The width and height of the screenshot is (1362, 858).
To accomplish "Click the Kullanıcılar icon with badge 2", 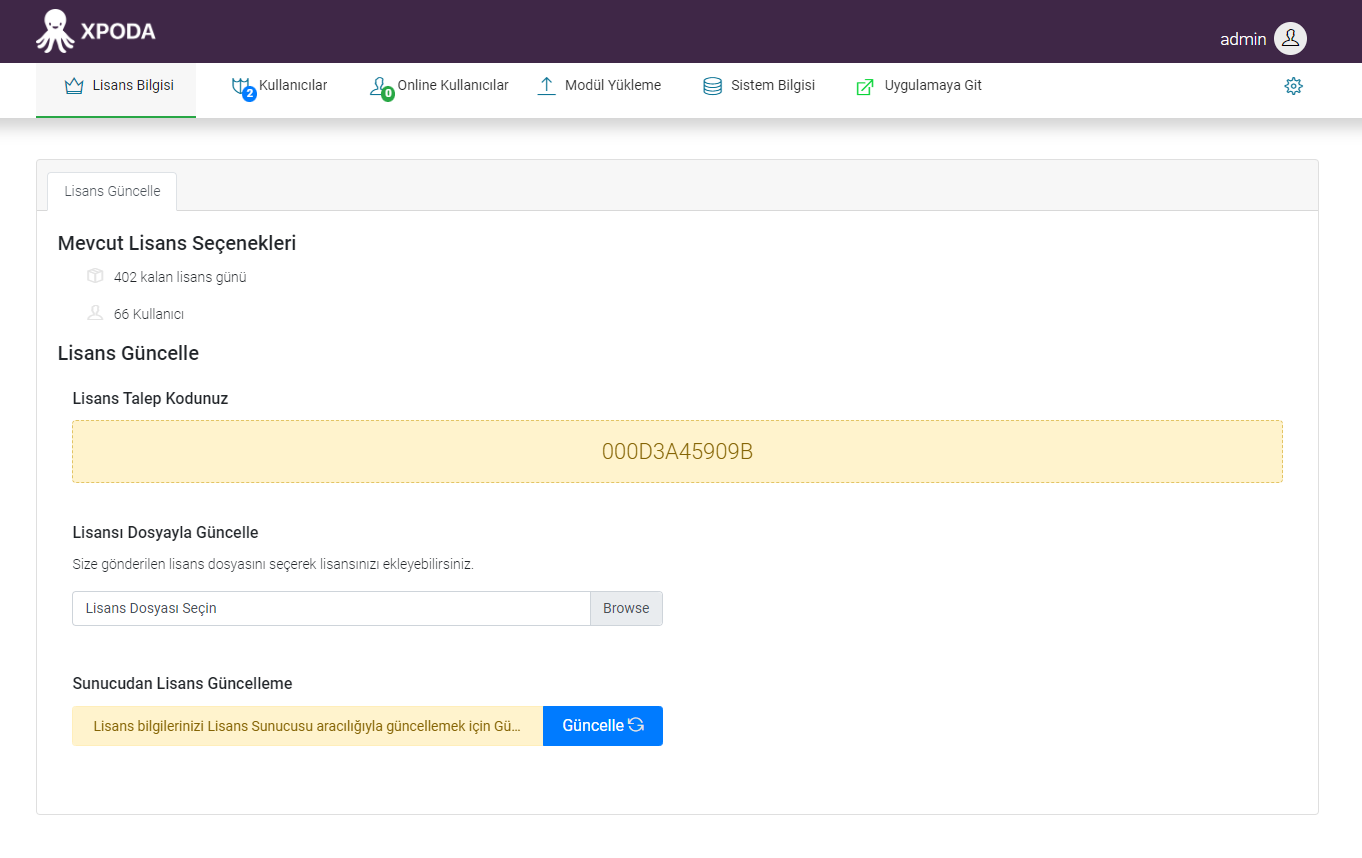I will (242, 88).
